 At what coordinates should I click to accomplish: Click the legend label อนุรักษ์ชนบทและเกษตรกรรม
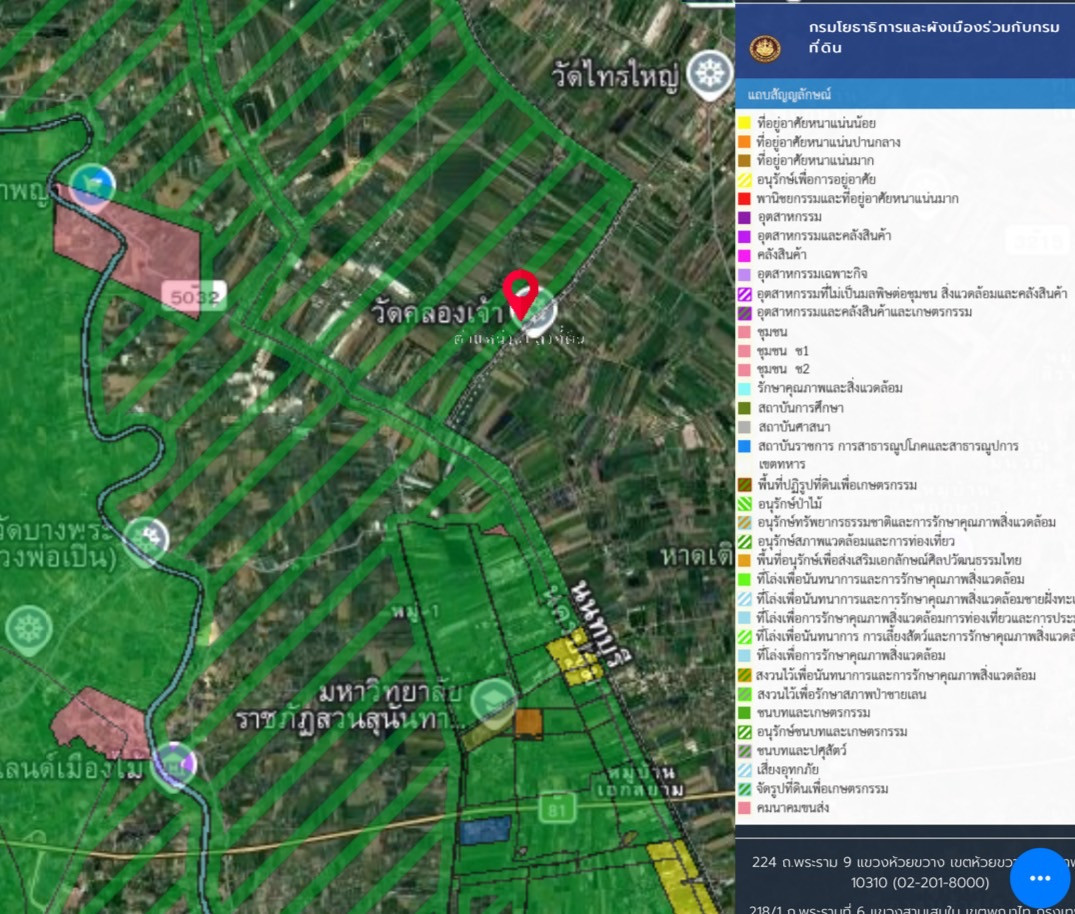(832, 732)
